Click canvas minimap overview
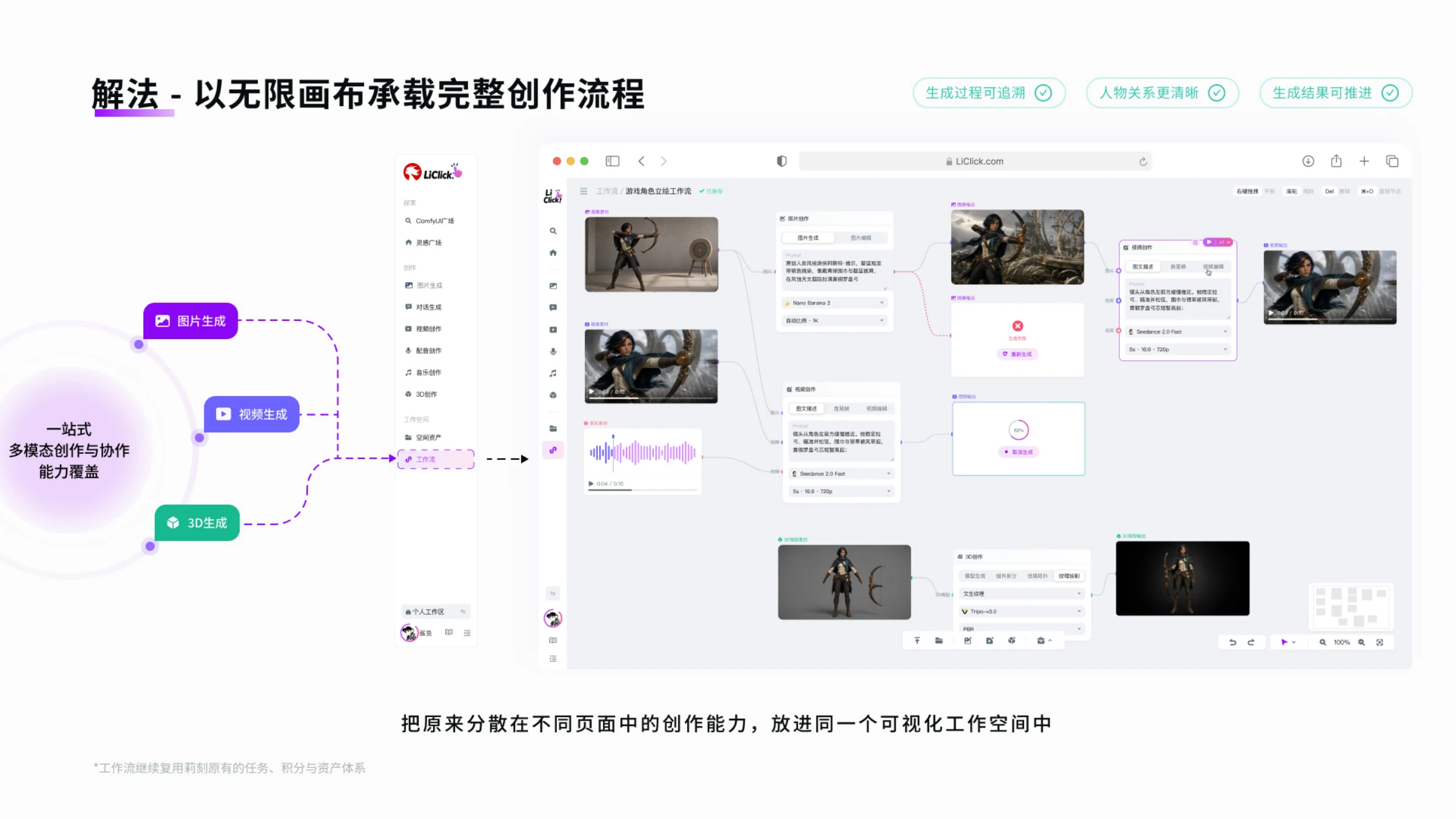 point(1351,607)
